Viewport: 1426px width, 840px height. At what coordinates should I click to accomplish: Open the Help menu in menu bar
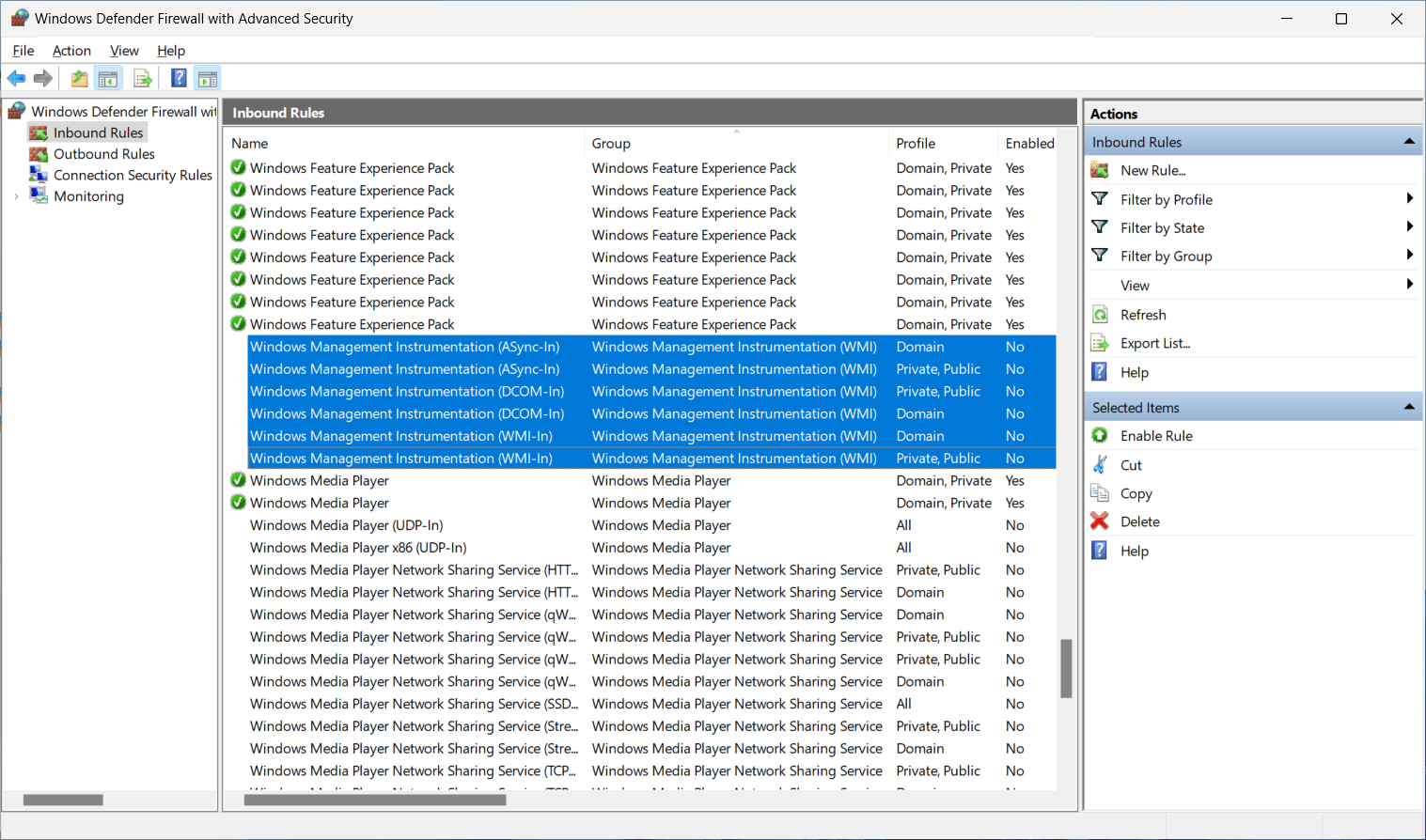171,51
